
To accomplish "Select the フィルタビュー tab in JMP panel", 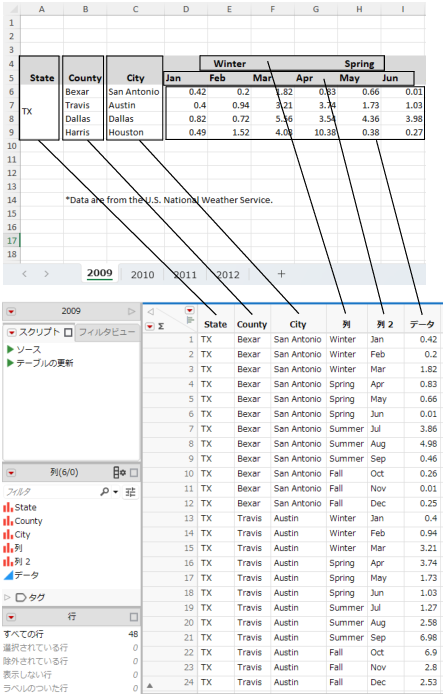I will tap(107, 332).
